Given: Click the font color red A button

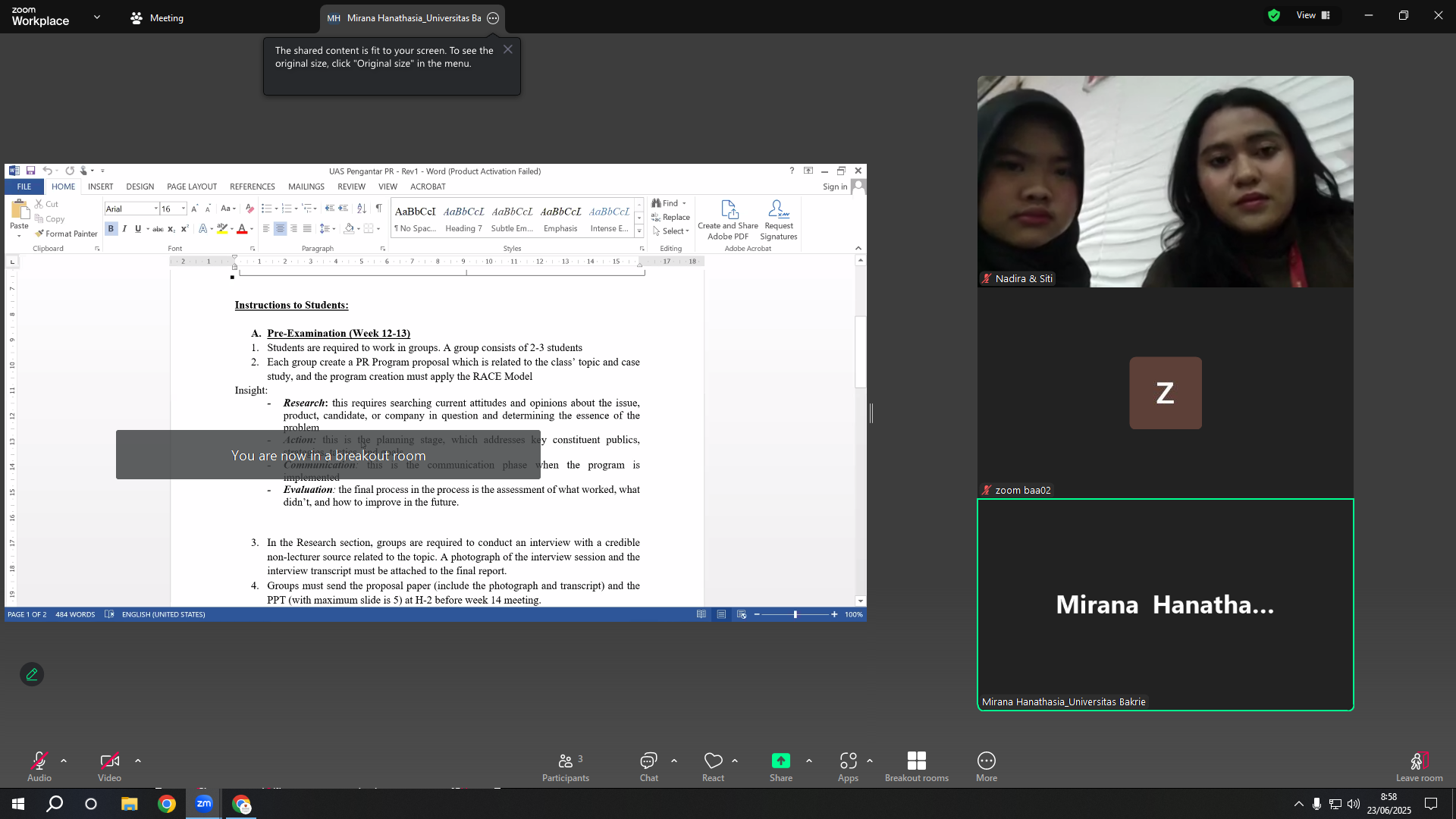Looking at the screenshot, I should coord(242,229).
